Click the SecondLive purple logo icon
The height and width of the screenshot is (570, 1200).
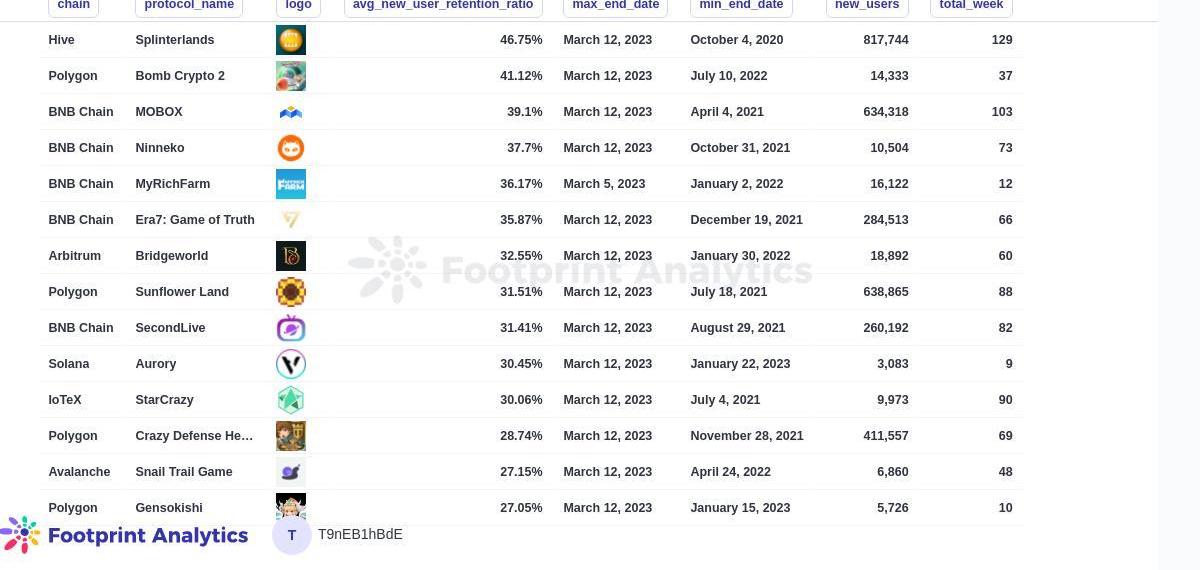pyautogui.click(x=290, y=328)
